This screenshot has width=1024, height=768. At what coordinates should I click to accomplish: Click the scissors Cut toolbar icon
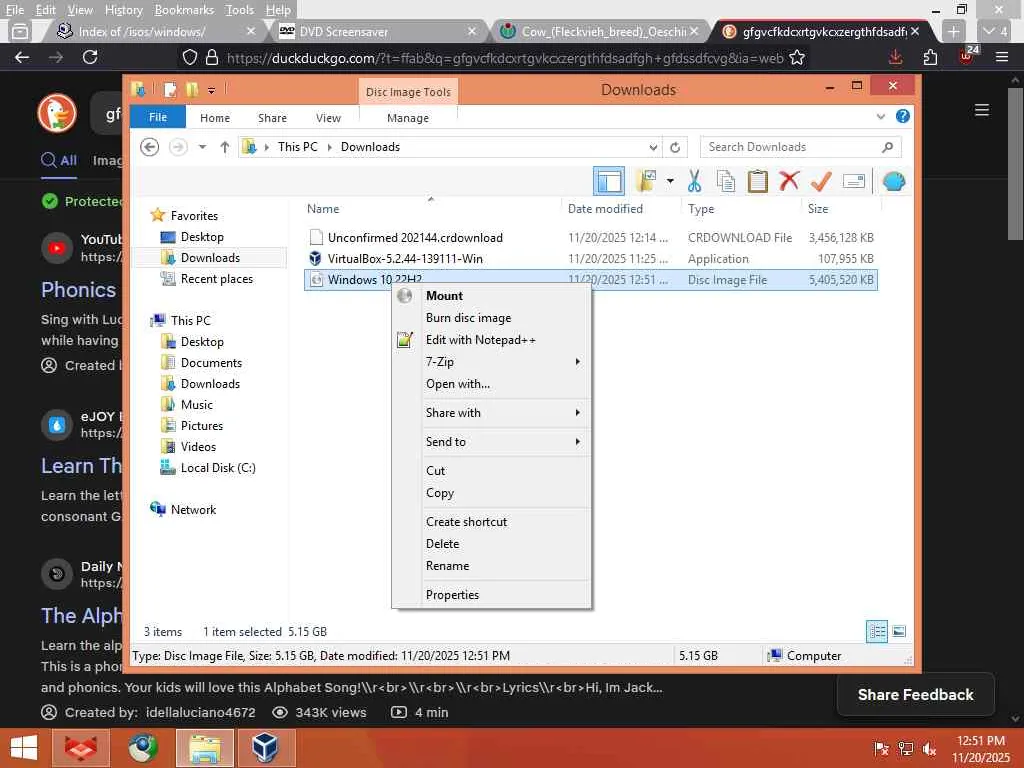(694, 181)
